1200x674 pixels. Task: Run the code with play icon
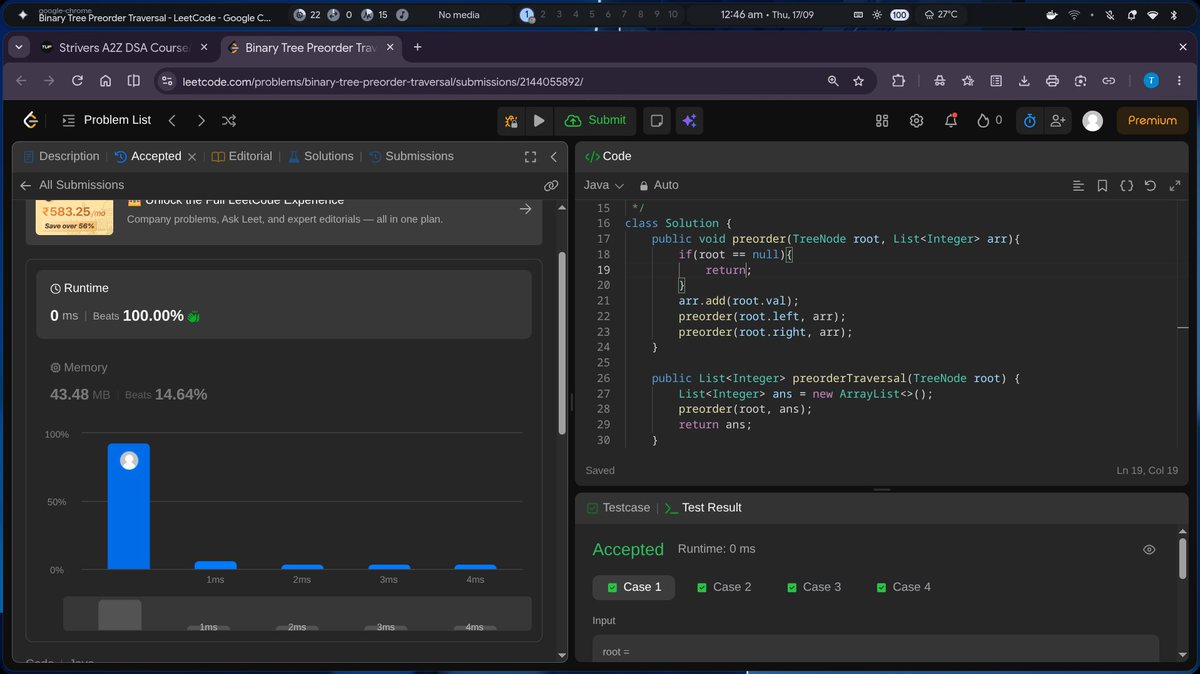pyautogui.click(x=539, y=120)
